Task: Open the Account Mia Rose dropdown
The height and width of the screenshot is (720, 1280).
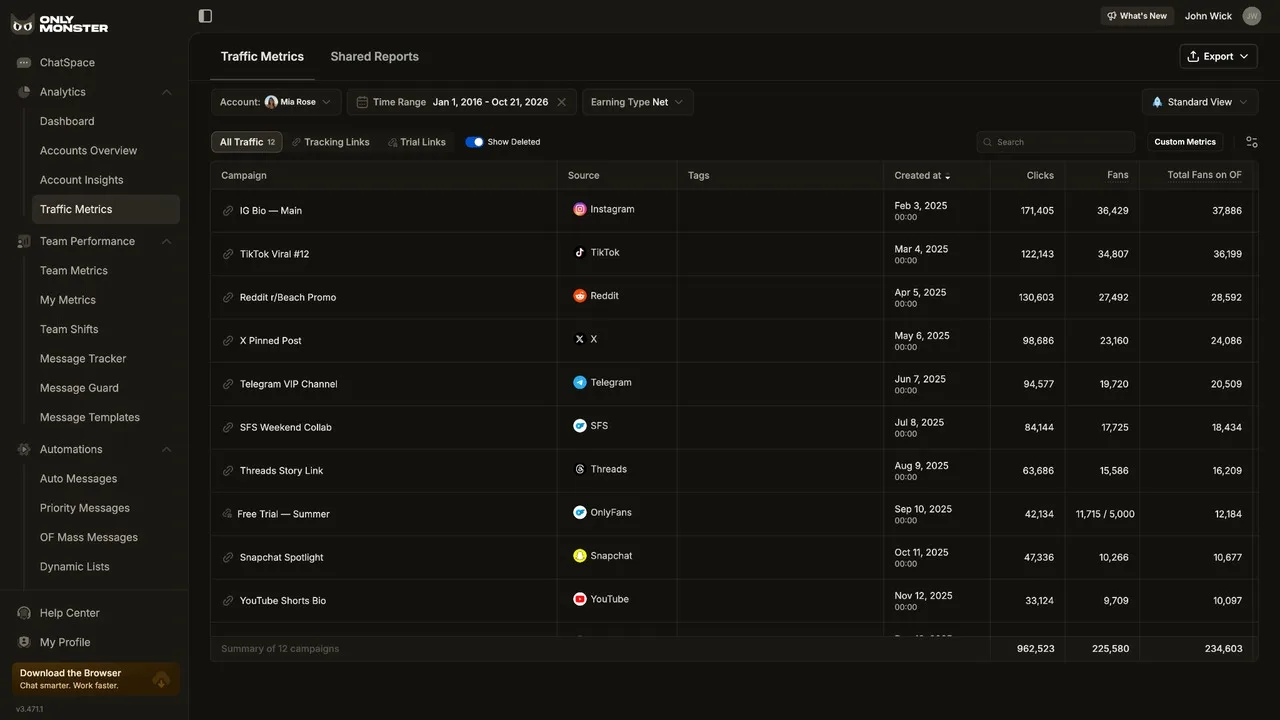Action: (x=276, y=102)
